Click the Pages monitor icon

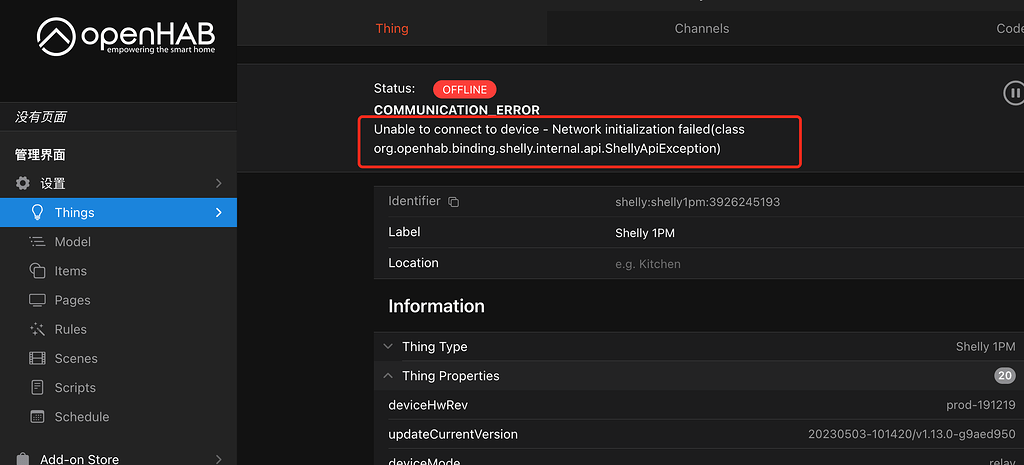38,300
